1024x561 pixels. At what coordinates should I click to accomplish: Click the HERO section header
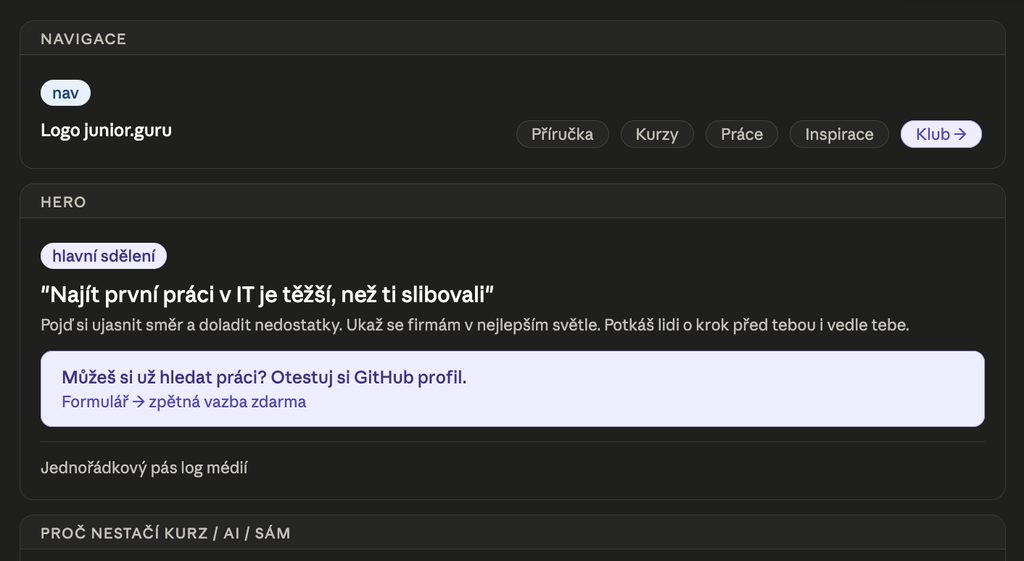(x=63, y=202)
